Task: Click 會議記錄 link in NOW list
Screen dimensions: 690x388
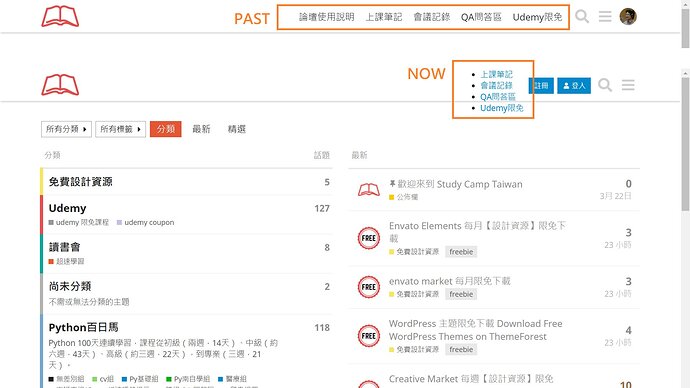Action: [x=496, y=85]
